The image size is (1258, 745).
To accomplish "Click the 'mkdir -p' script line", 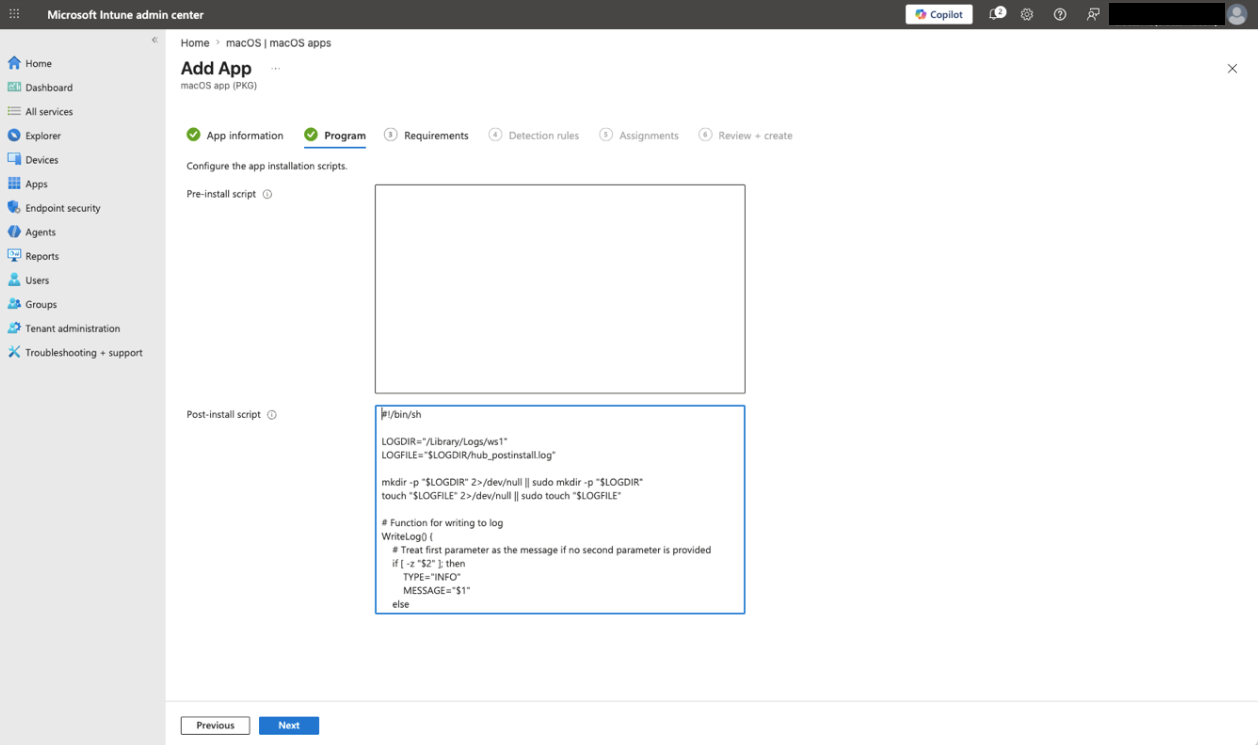I will click(x=512, y=482).
